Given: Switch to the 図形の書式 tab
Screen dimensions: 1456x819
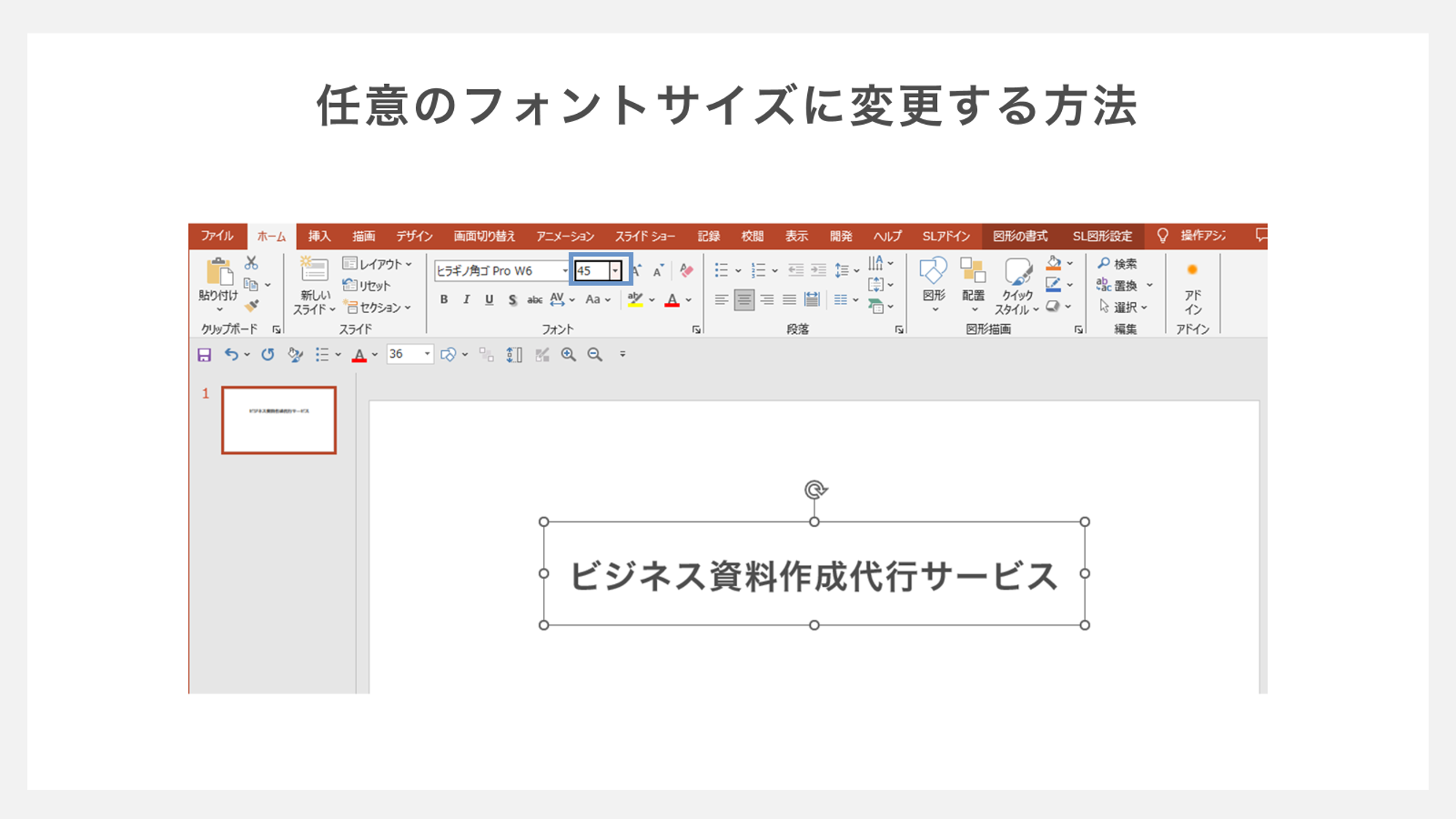Looking at the screenshot, I should (x=1020, y=236).
